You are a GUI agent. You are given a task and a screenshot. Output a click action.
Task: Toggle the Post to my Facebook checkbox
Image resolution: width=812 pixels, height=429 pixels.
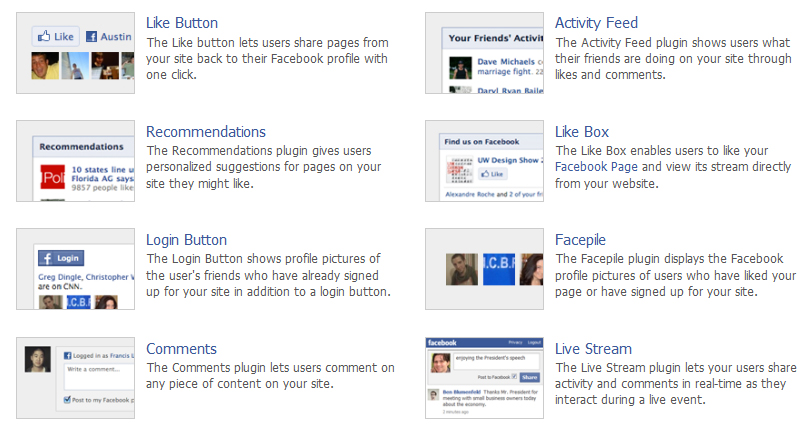coord(66,400)
